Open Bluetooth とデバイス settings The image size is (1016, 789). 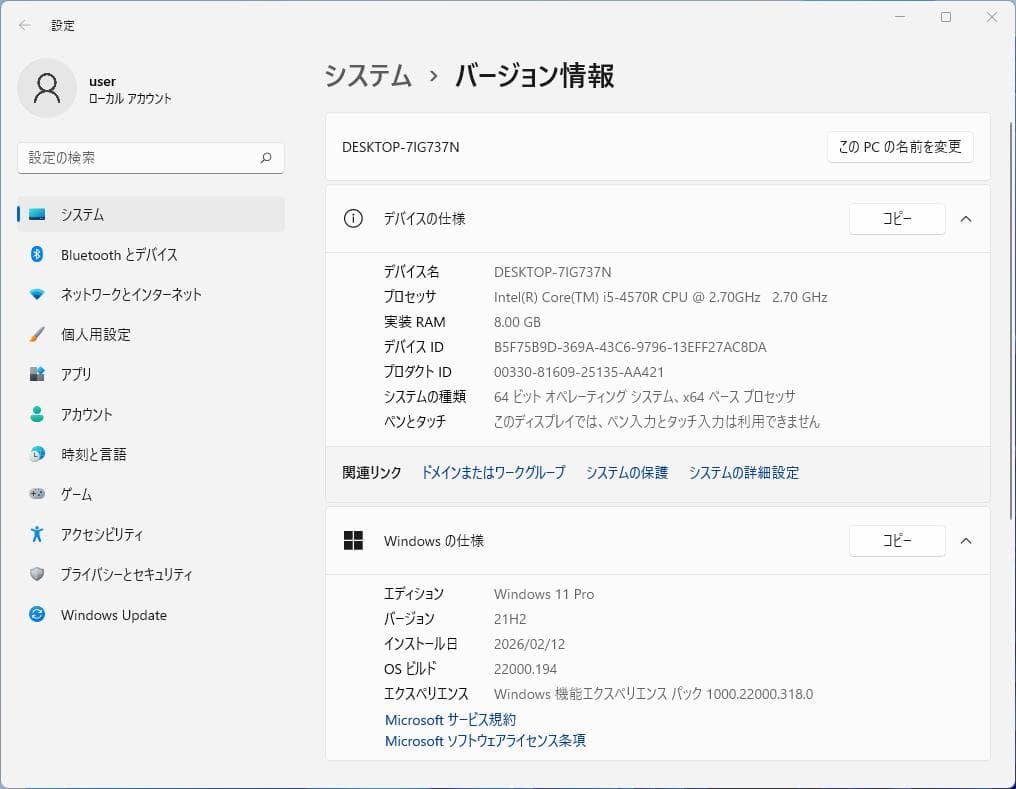click(150, 255)
